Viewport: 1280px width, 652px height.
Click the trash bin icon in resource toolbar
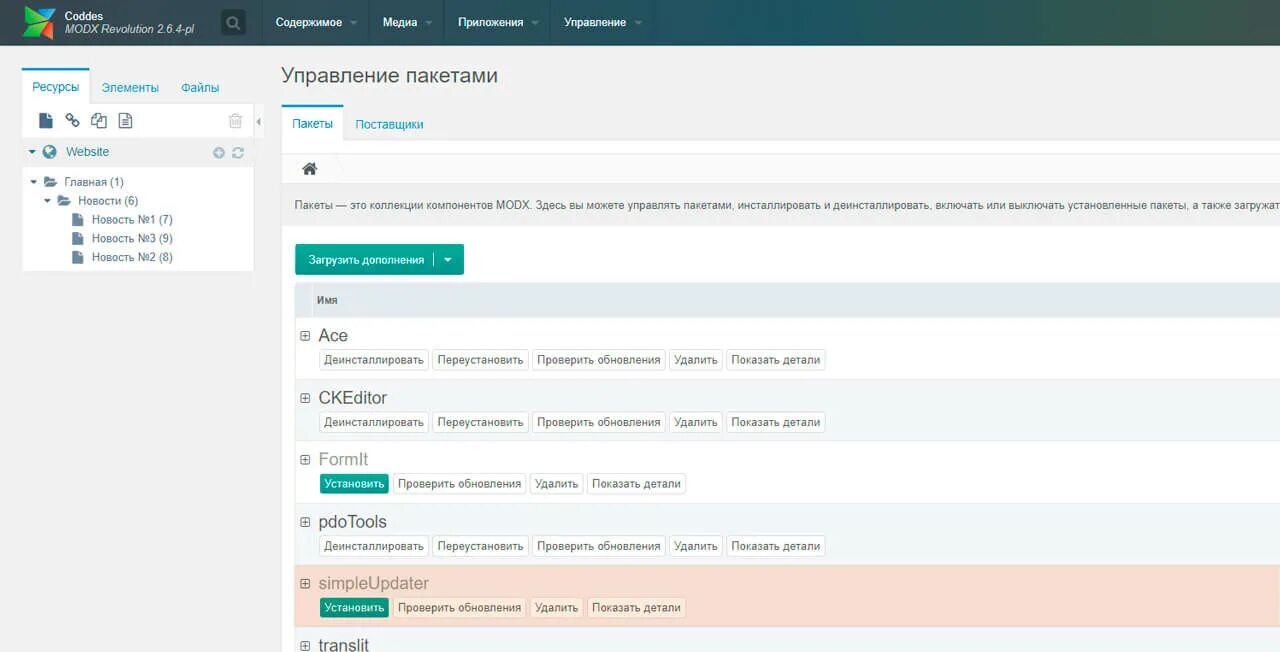pos(236,121)
